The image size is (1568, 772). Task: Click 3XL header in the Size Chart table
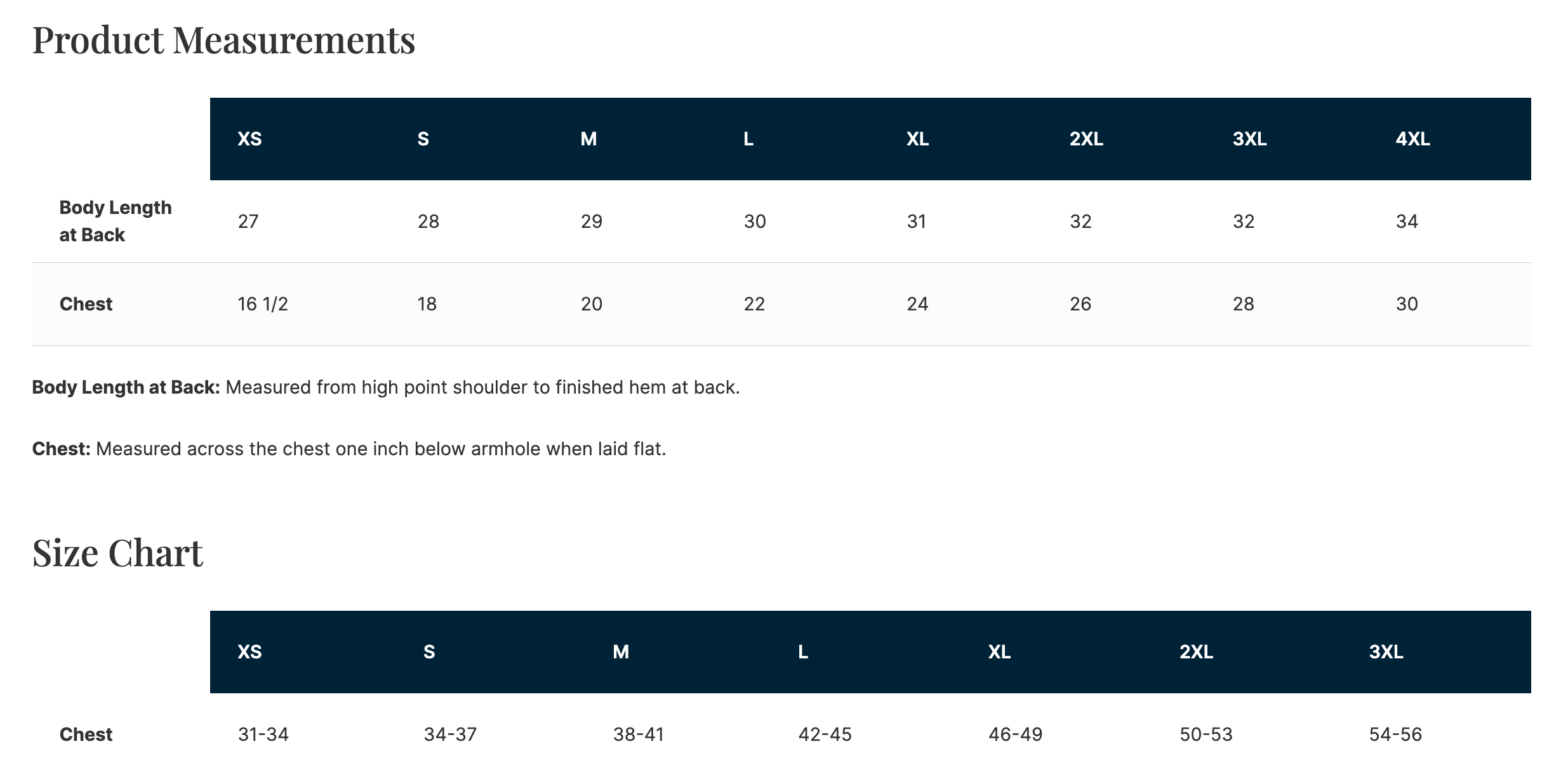tap(1386, 652)
